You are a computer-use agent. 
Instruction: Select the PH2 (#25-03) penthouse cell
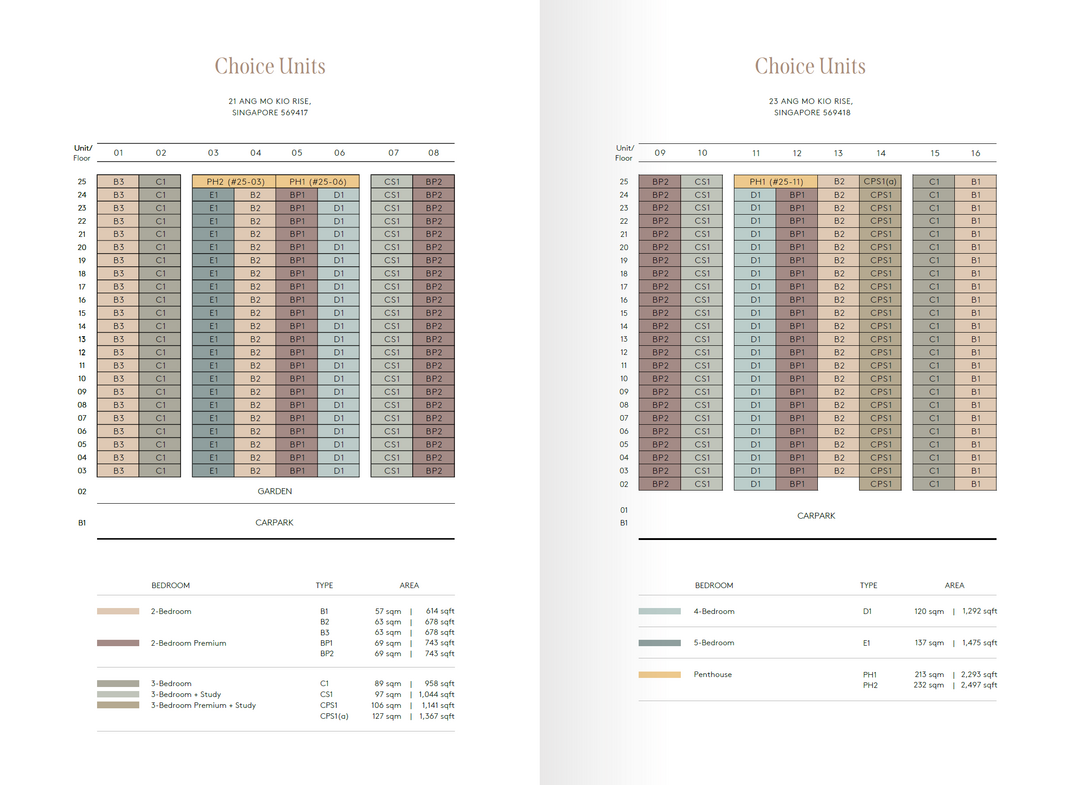pos(234,182)
